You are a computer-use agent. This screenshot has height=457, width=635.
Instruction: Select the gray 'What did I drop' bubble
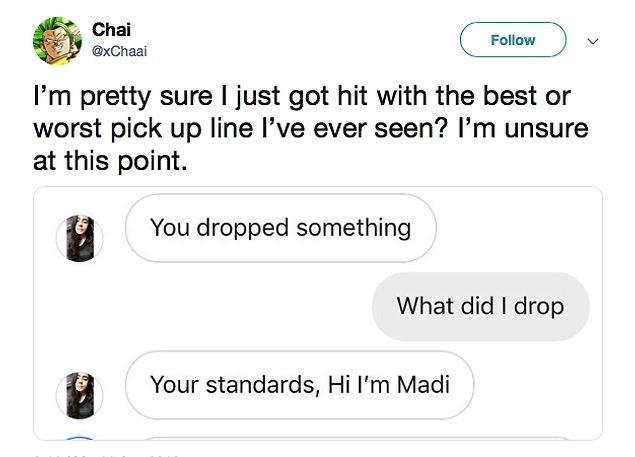tap(480, 306)
